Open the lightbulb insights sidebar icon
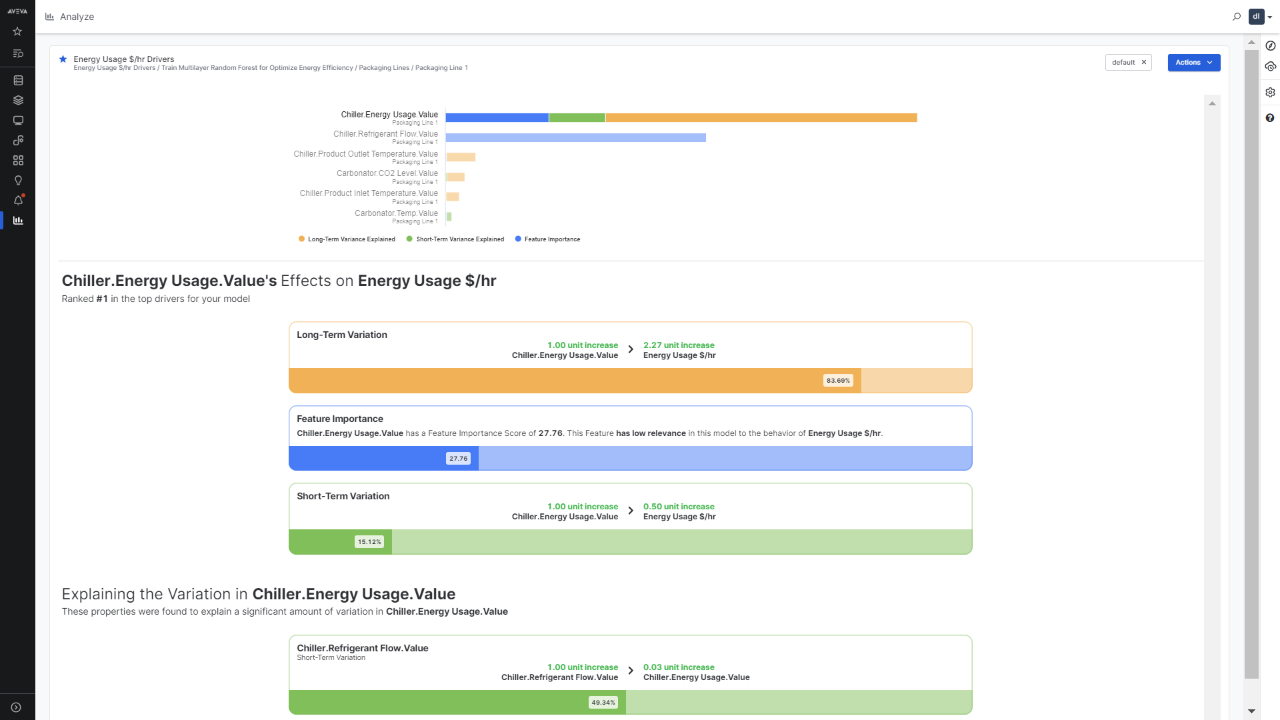Screen dimensions: 1280x720 pos(17,180)
